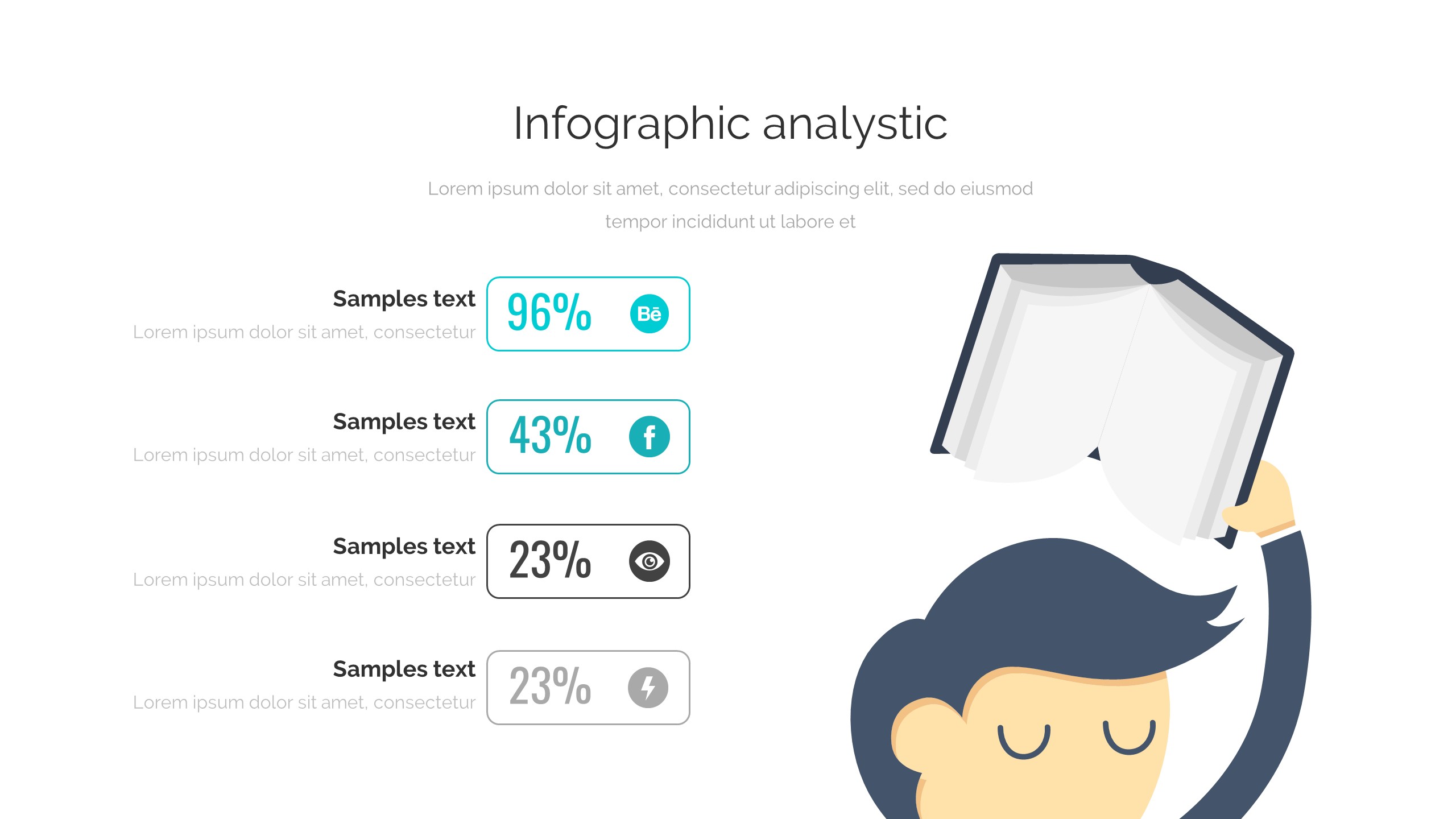
Task: Click the Lorem ipsum description left of the 96% box
Action: click(304, 332)
